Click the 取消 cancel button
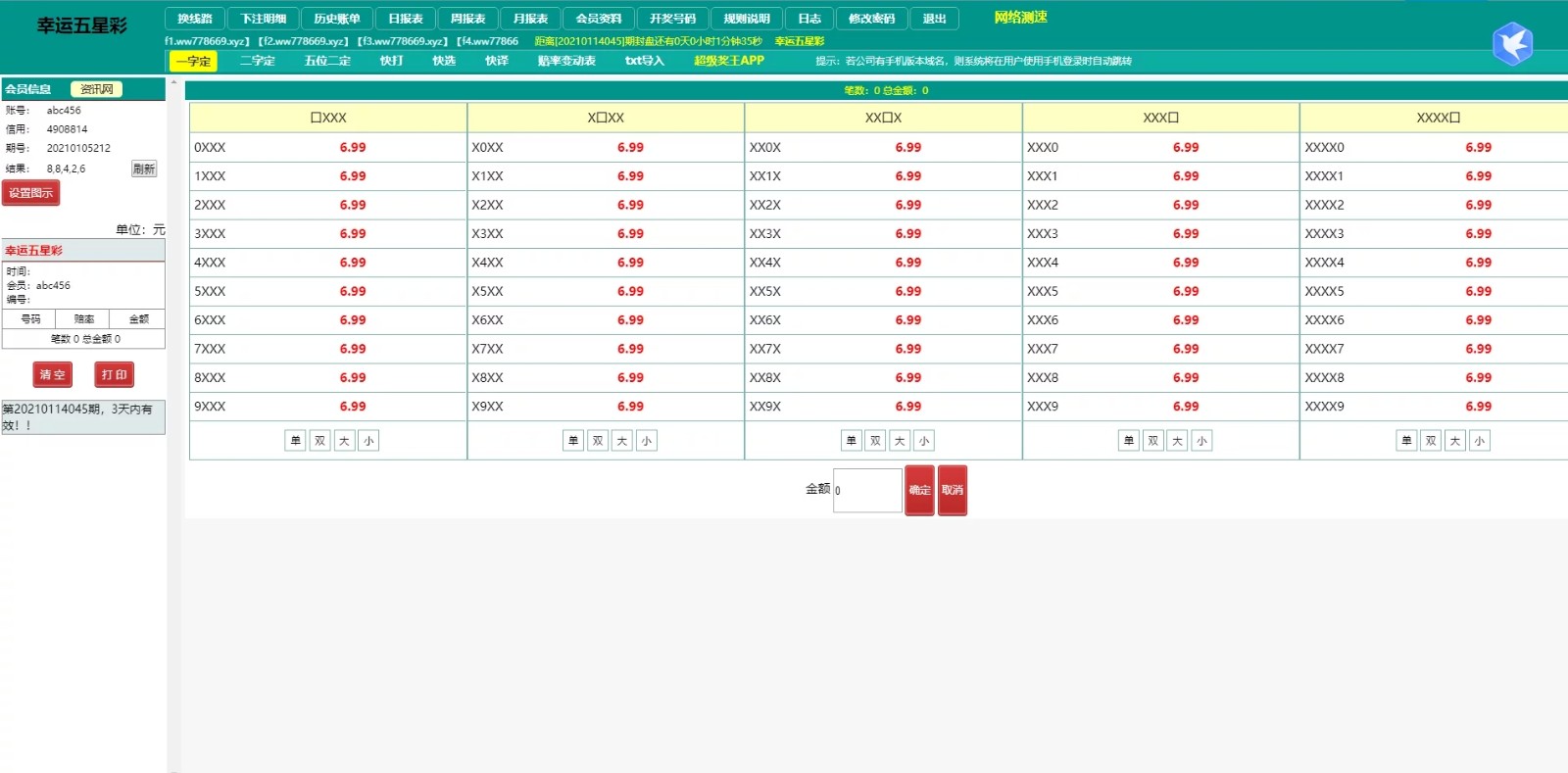 (x=952, y=490)
